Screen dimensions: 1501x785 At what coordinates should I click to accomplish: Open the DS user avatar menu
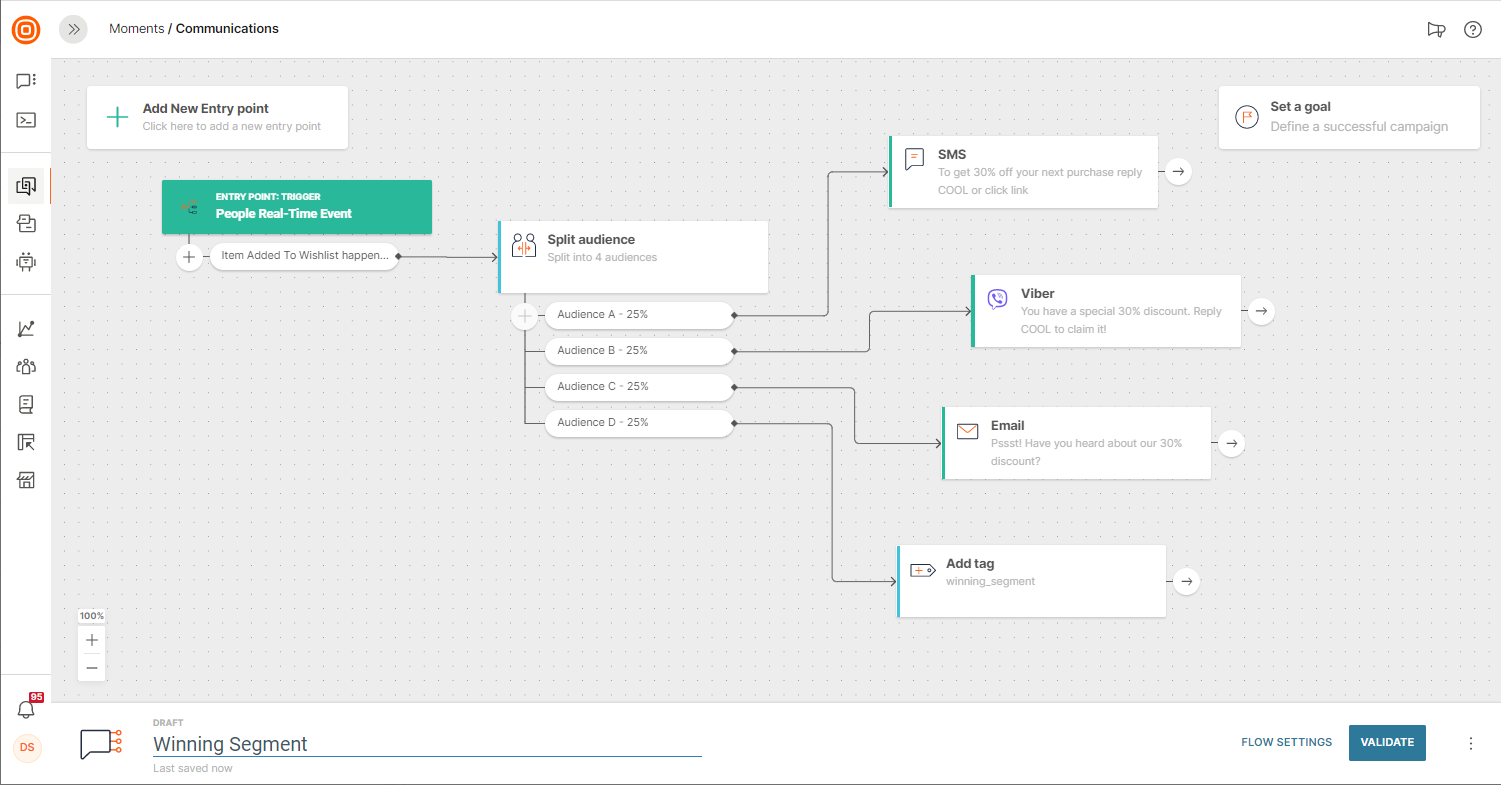[x=27, y=748]
